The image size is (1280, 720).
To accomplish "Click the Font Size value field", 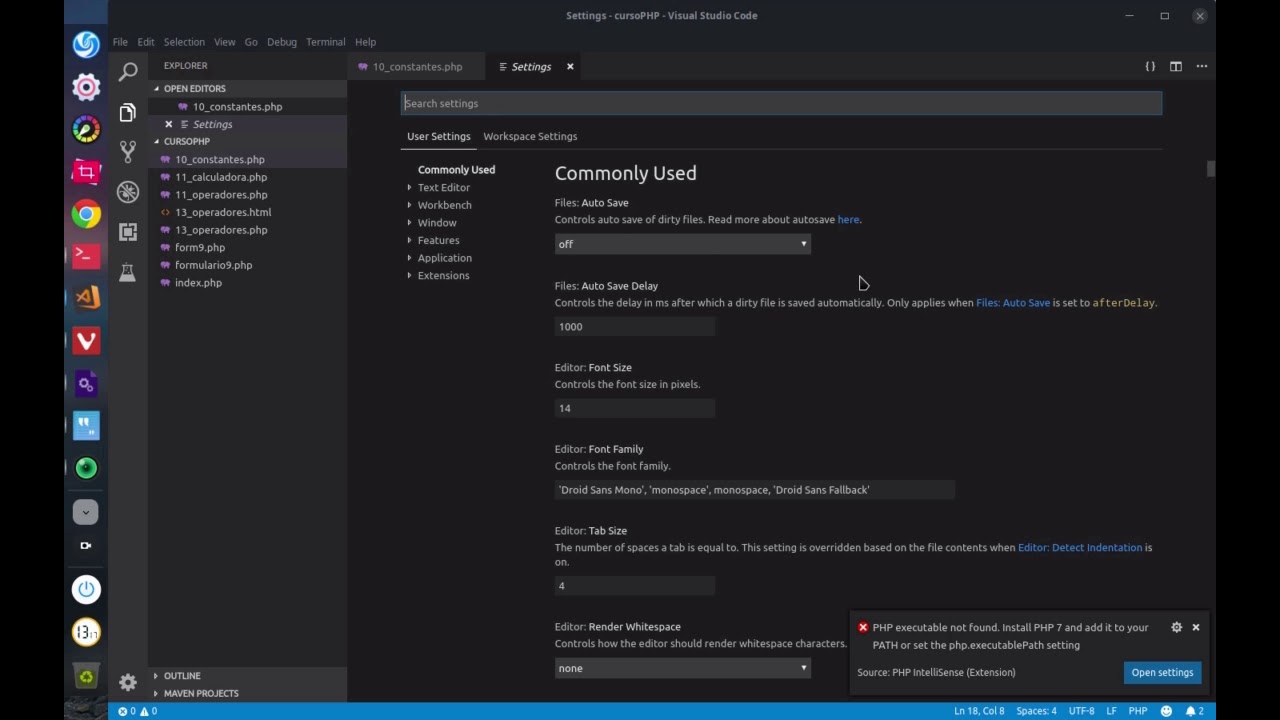I will [635, 408].
